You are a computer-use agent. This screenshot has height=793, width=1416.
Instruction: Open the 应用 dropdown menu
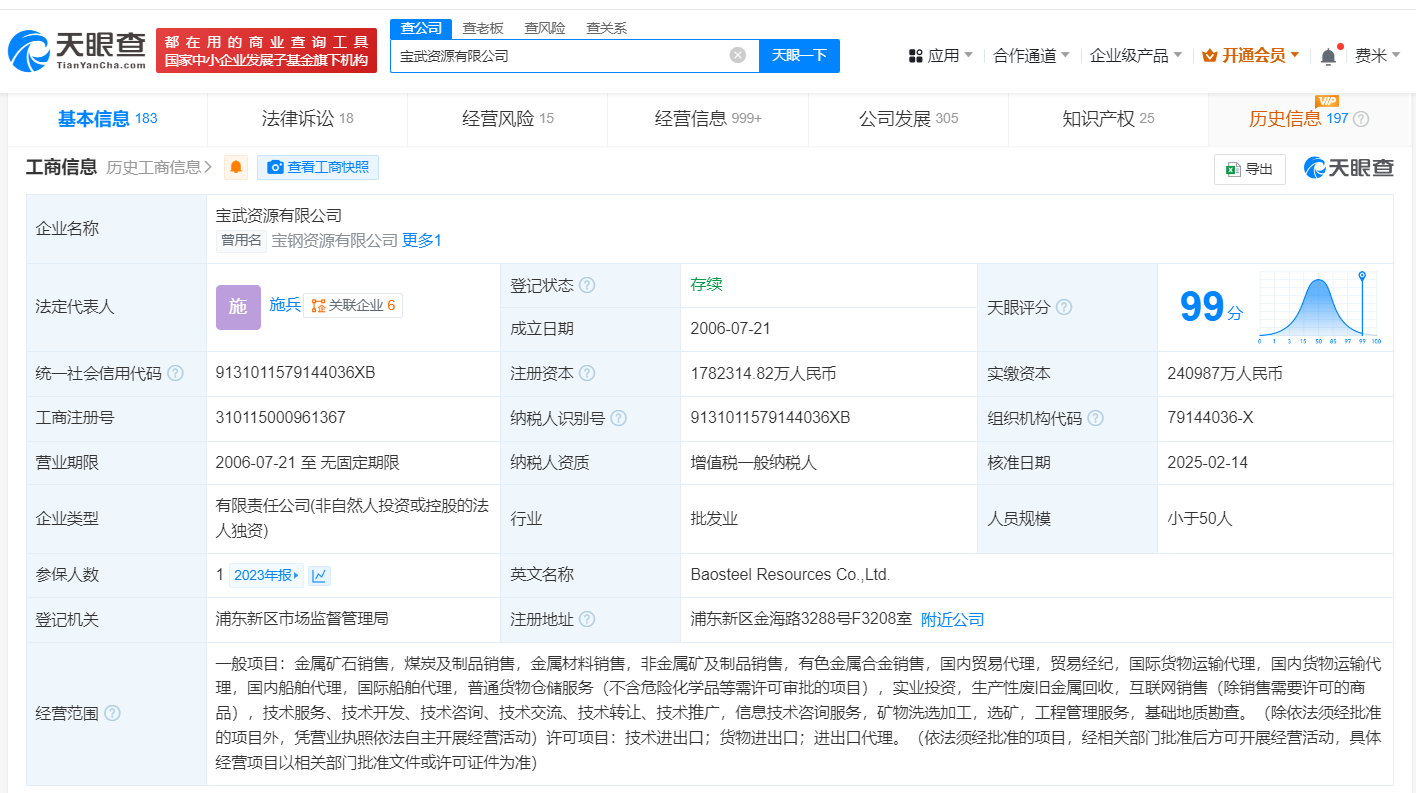(x=940, y=56)
